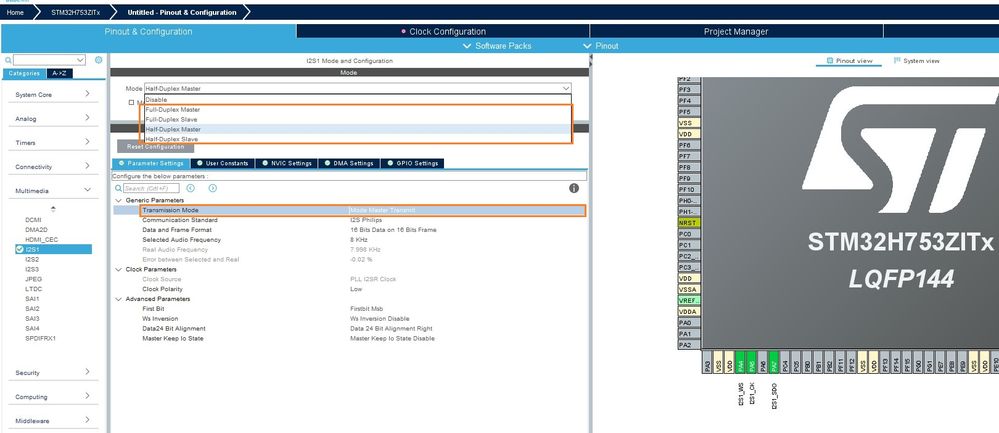Click the parameter info icon
The width and height of the screenshot is (999, 433).
coord(574,188)
